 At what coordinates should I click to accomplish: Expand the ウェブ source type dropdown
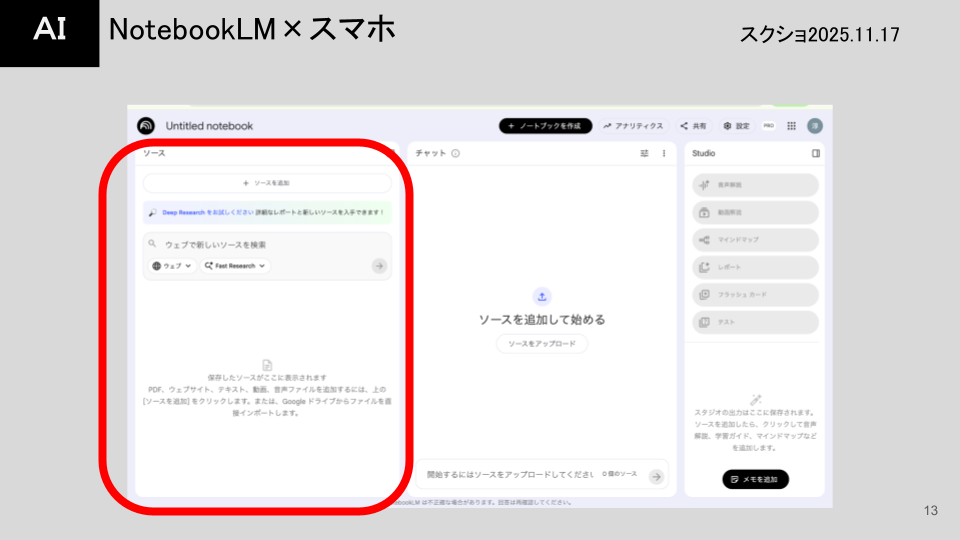(x=172, y=266)
